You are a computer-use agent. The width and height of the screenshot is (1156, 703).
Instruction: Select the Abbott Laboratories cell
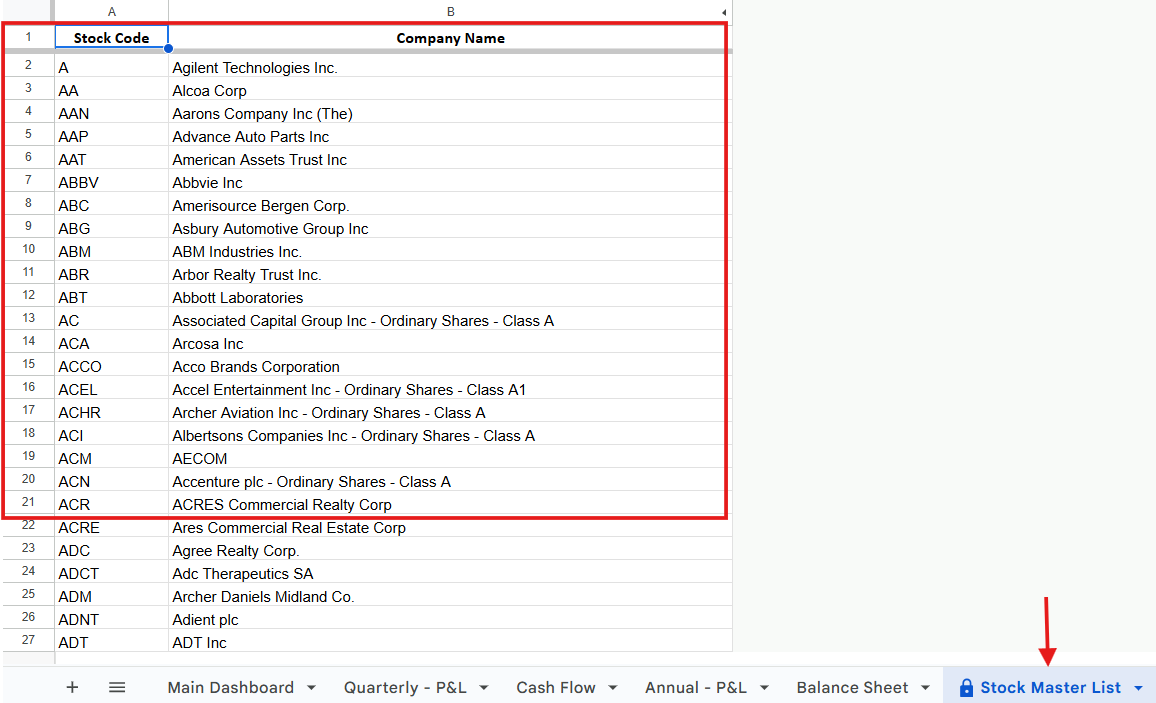(x=450, y=297)
